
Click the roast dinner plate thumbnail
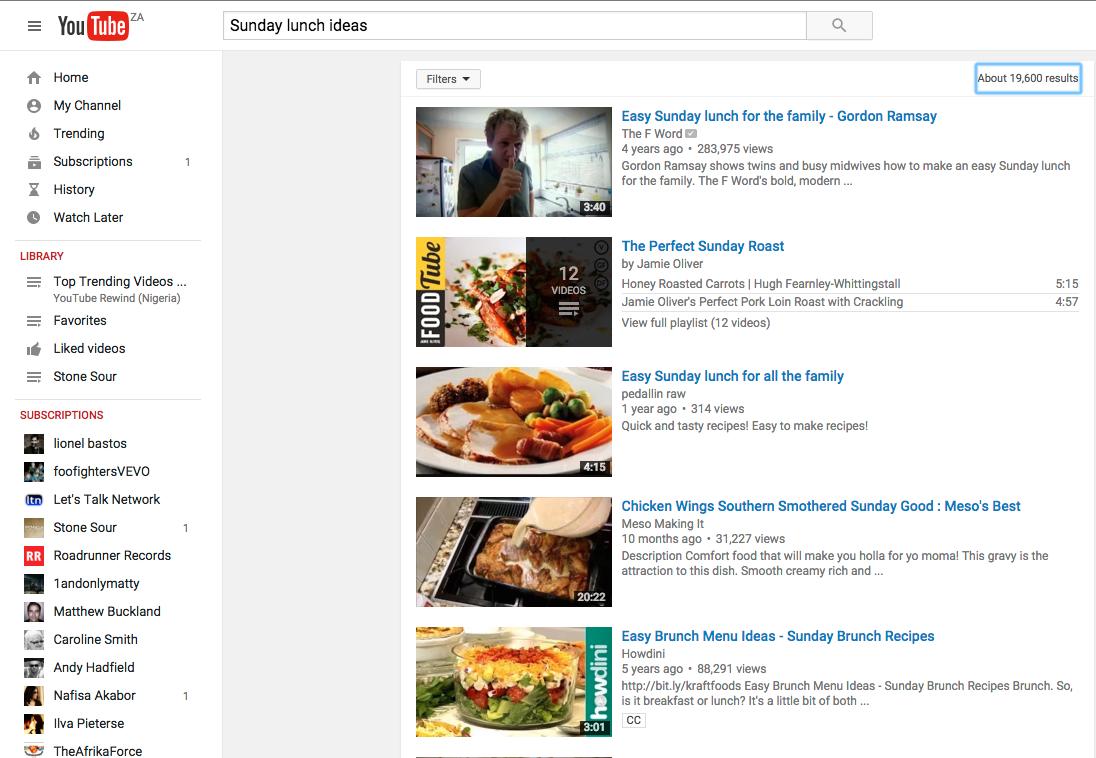point(514,422)
